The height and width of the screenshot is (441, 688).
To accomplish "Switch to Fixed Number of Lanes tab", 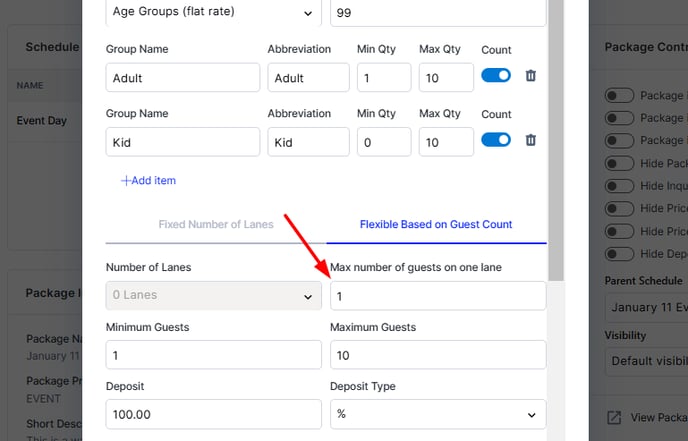I will click(216, 224).
